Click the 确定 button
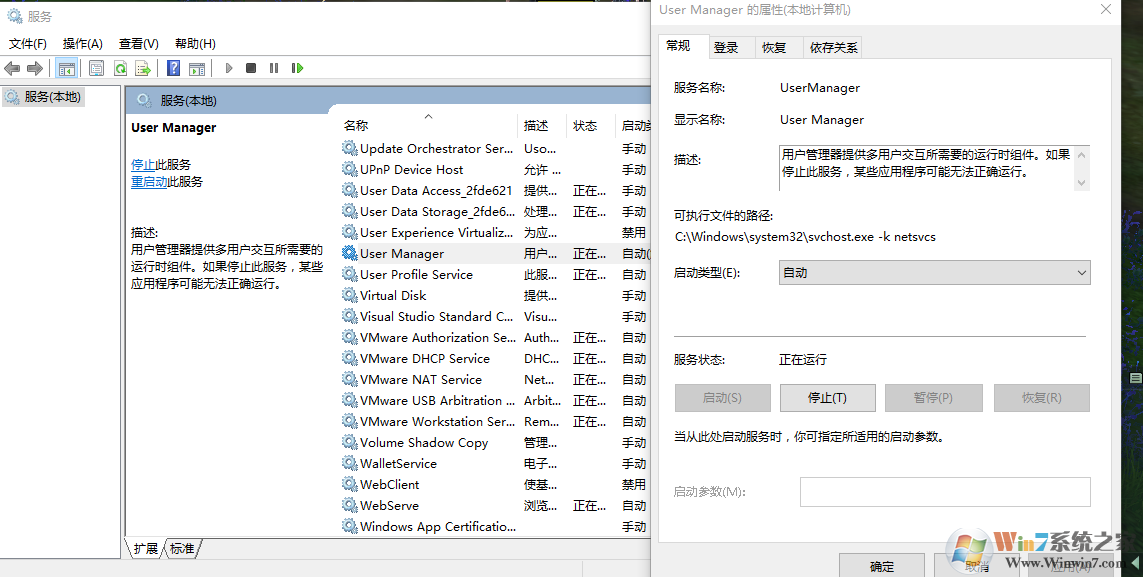This screenshot has height=577, width=1143. coord(882,566)
